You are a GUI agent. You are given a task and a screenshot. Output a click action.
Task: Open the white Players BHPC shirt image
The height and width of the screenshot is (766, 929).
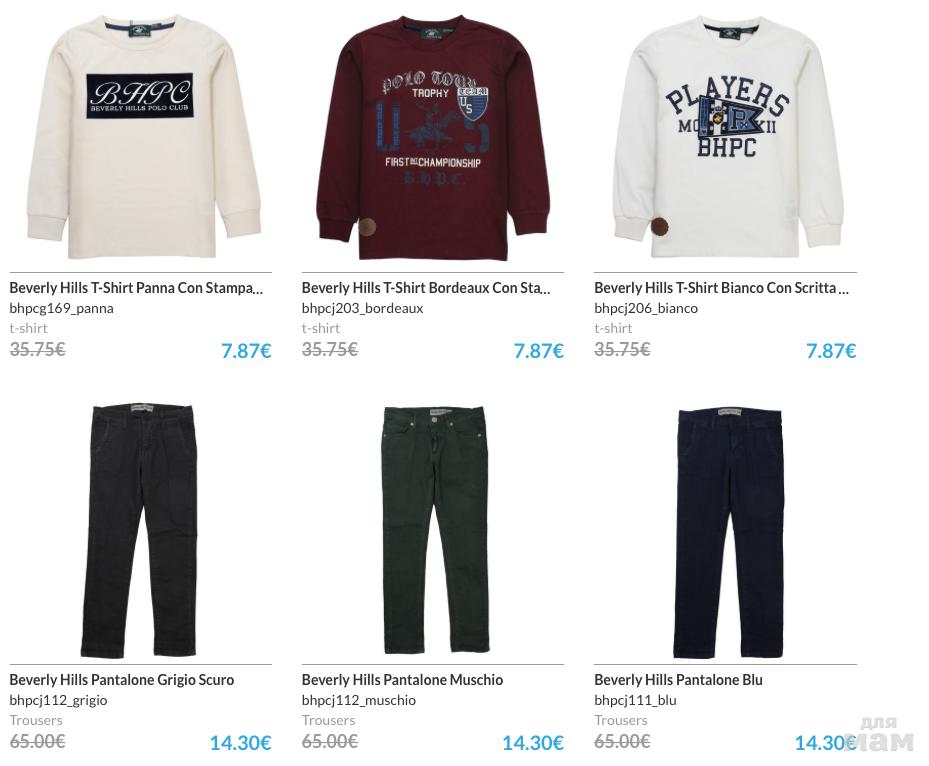pyautogui.click(x=728, y=137)
